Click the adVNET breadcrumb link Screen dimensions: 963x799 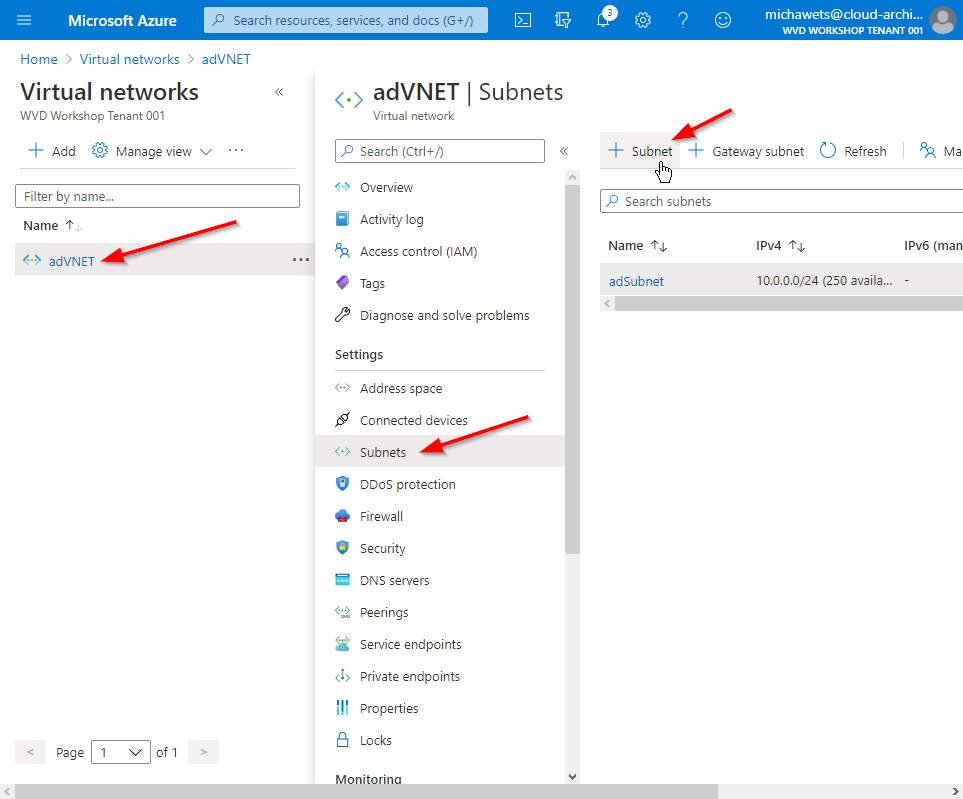pyautogui.click(x=226, y=59)
